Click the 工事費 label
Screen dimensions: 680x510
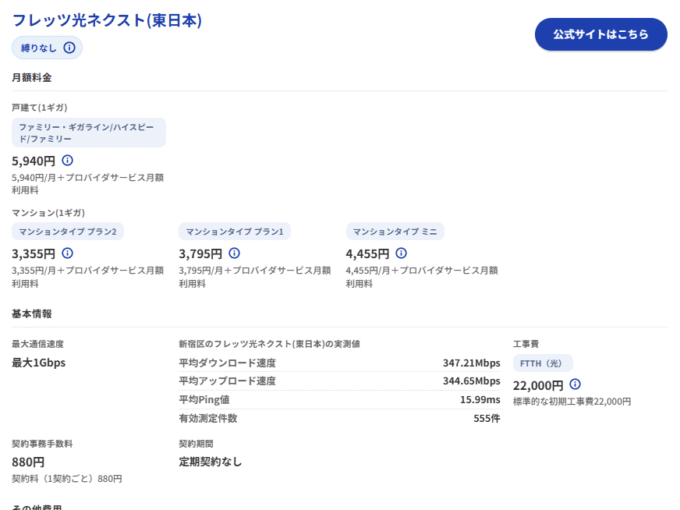tap(526, 344)
